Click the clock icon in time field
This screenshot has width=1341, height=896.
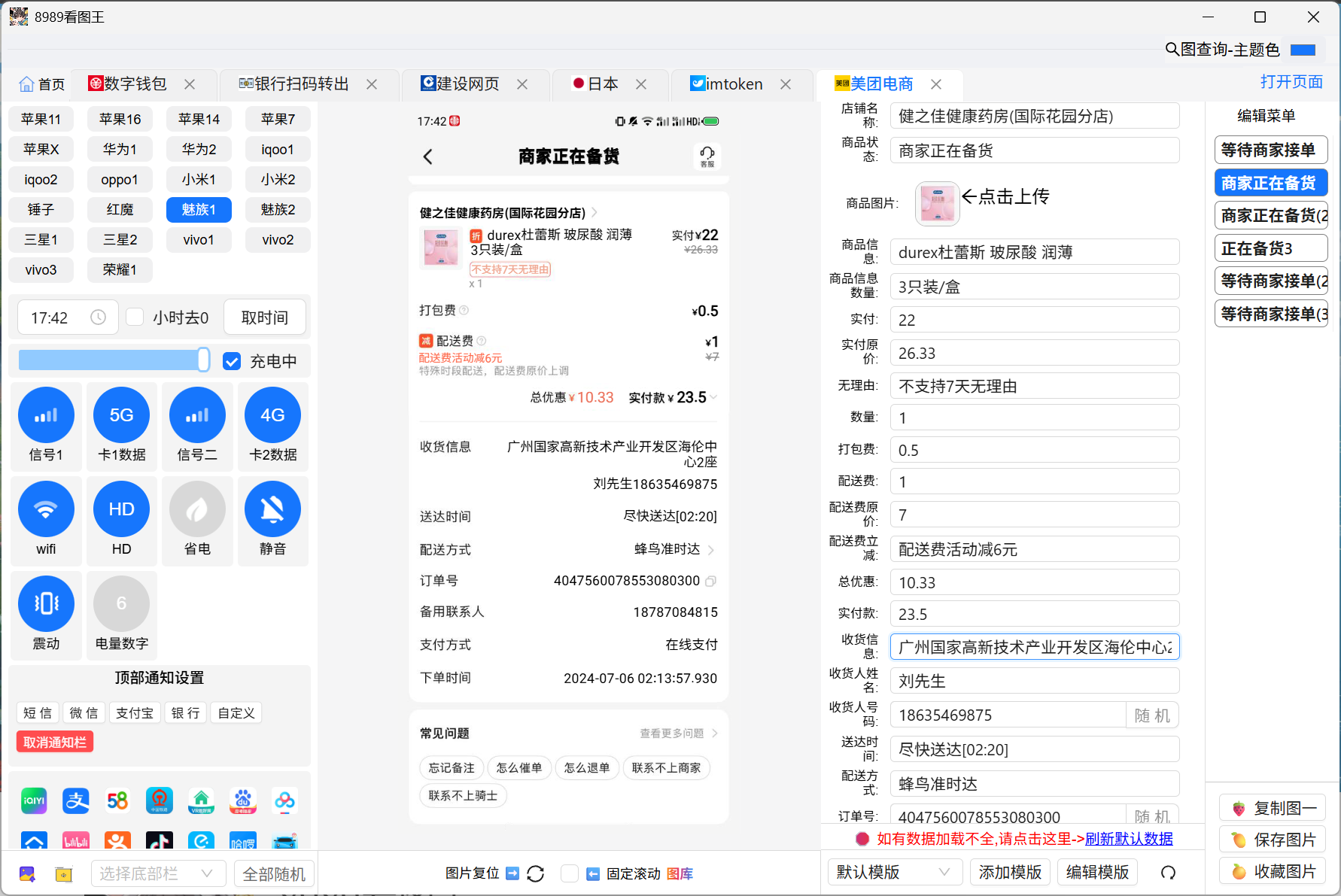click(x=98, y=317)
